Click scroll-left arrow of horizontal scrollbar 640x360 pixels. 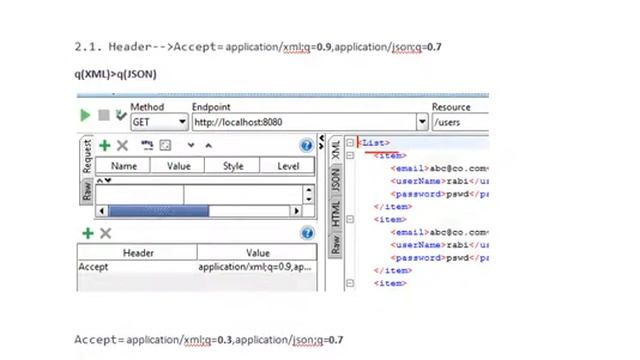[x=102, y=211]
